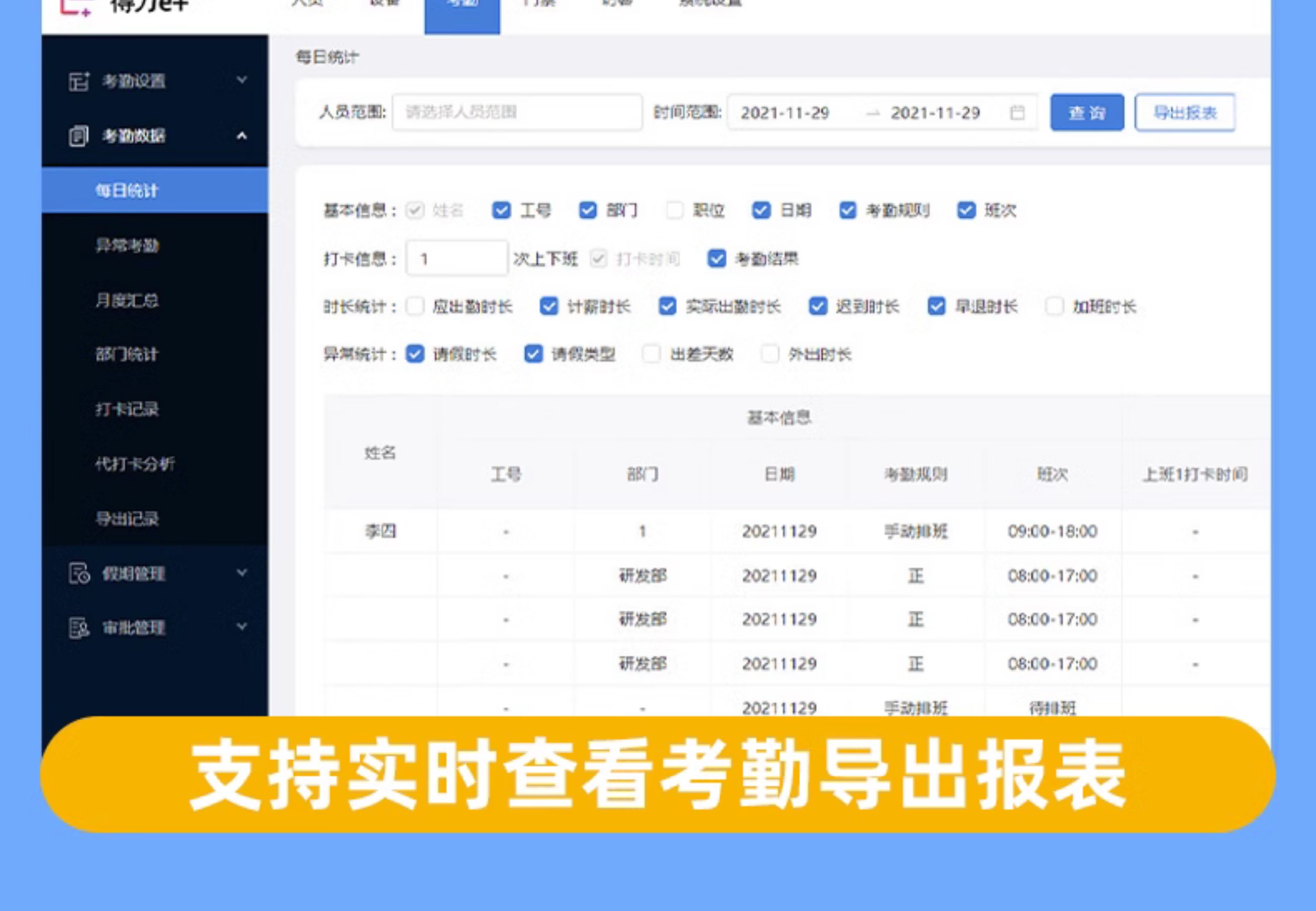Open 月度汇总 sidebar item
The width and height of the screenshot is (1316, 911).
[x=127, y=300]
